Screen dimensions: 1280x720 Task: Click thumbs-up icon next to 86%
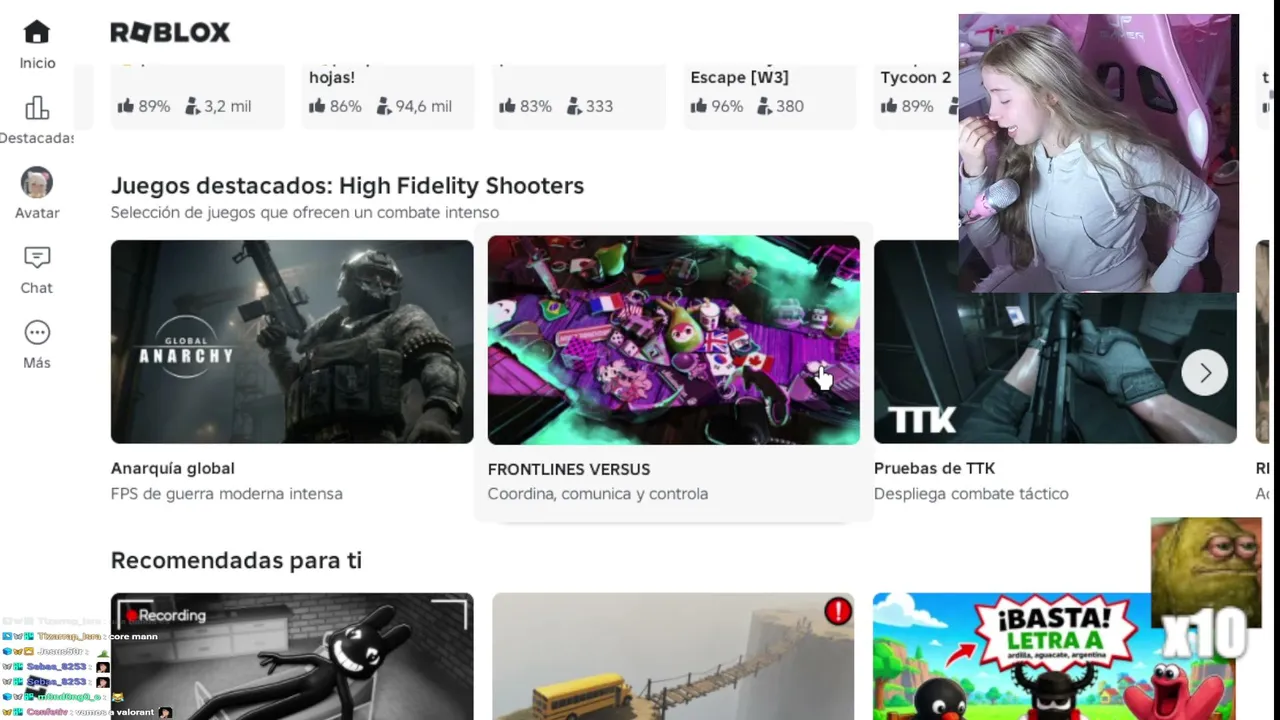317,106
